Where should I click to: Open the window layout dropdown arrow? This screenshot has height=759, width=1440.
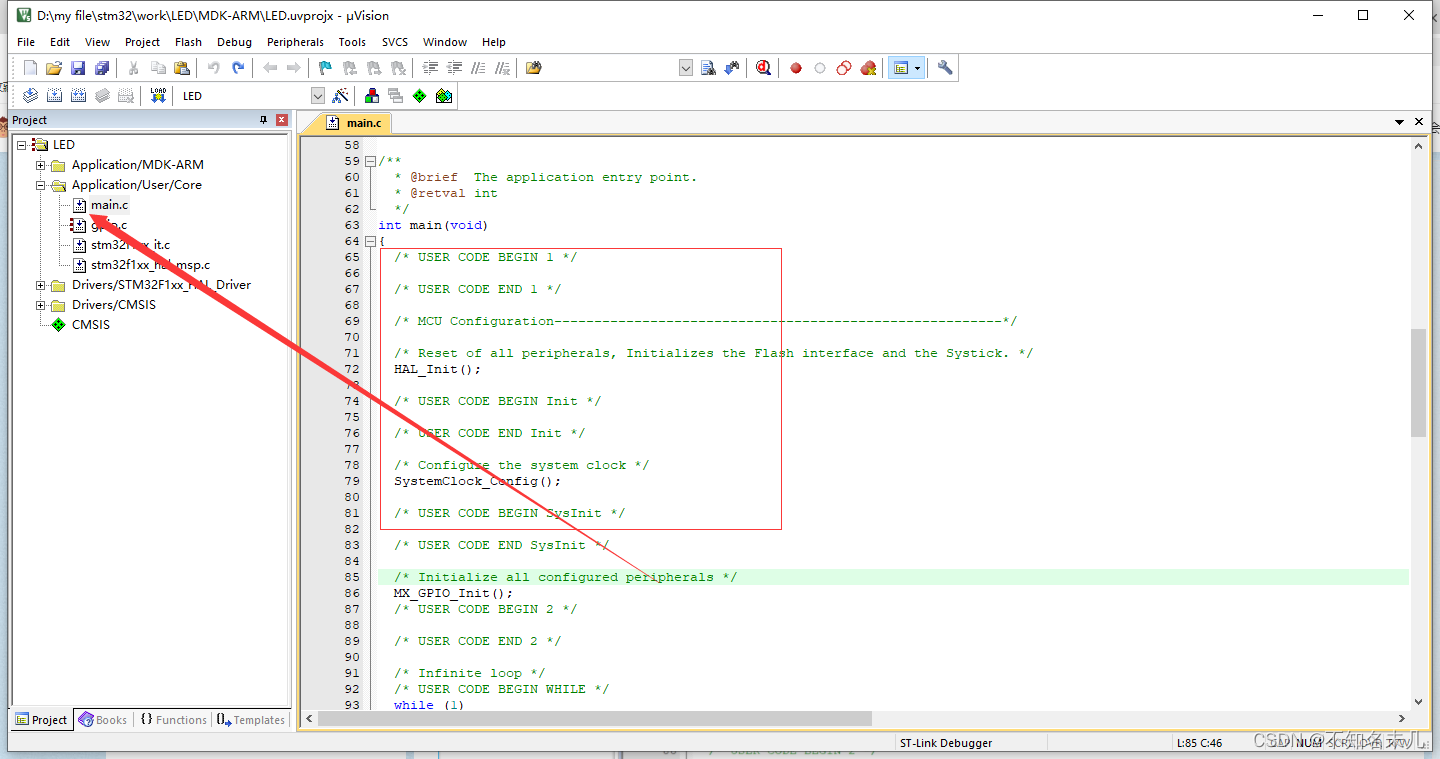coord(917,68)
